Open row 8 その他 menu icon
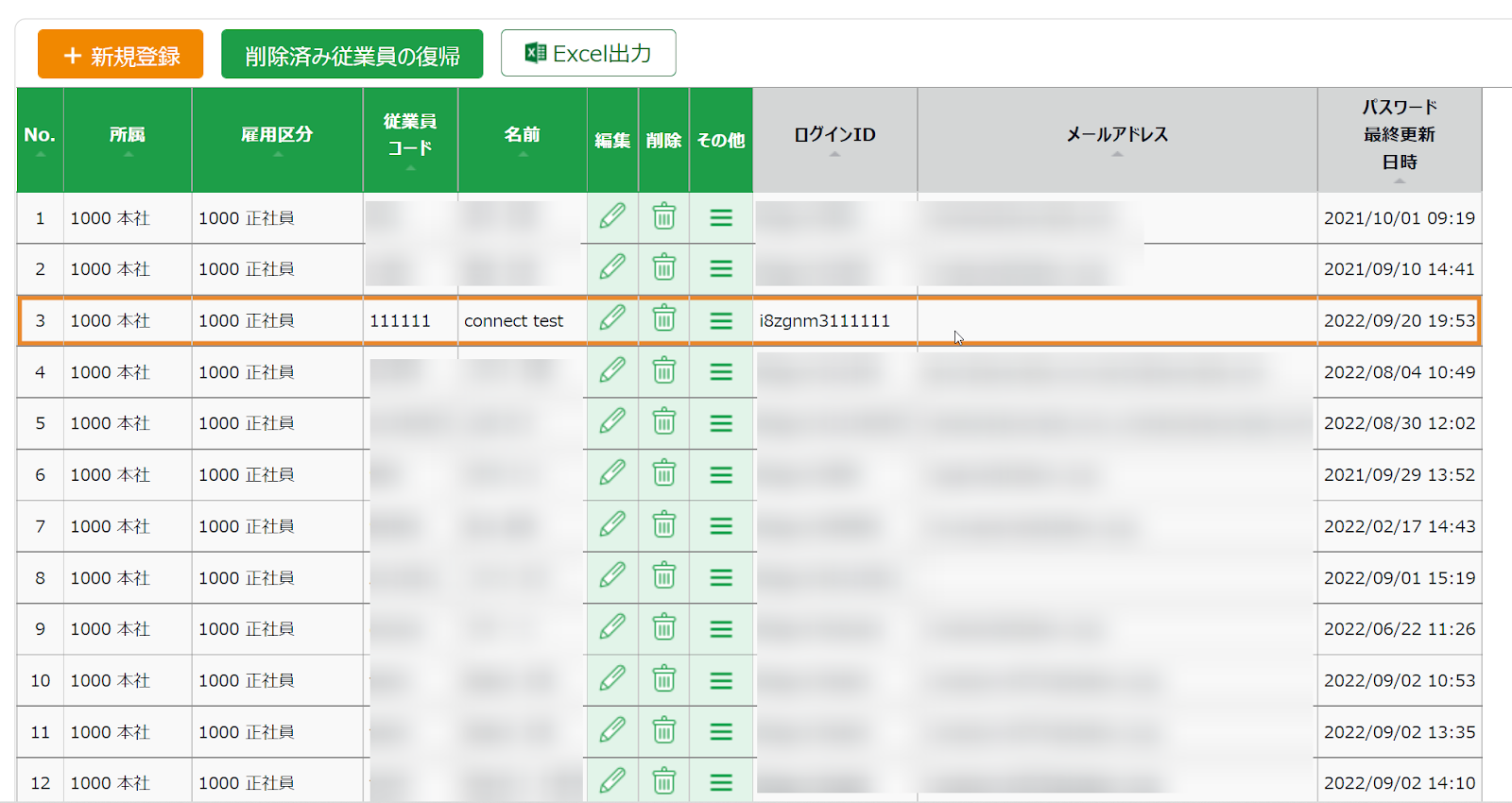 [x=721, y=578]
